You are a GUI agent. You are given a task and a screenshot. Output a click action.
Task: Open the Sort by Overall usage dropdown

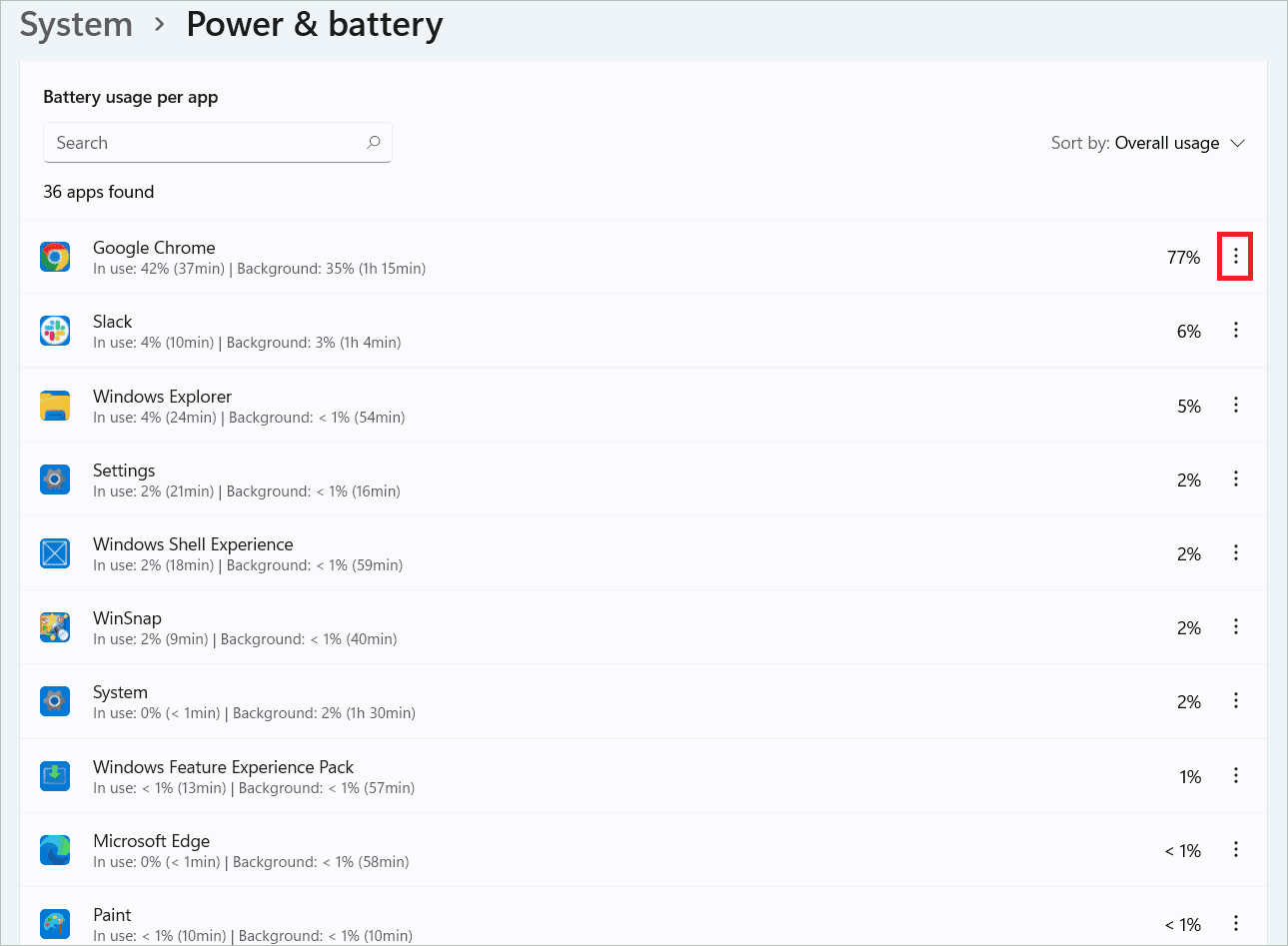tap(1148, 143)
